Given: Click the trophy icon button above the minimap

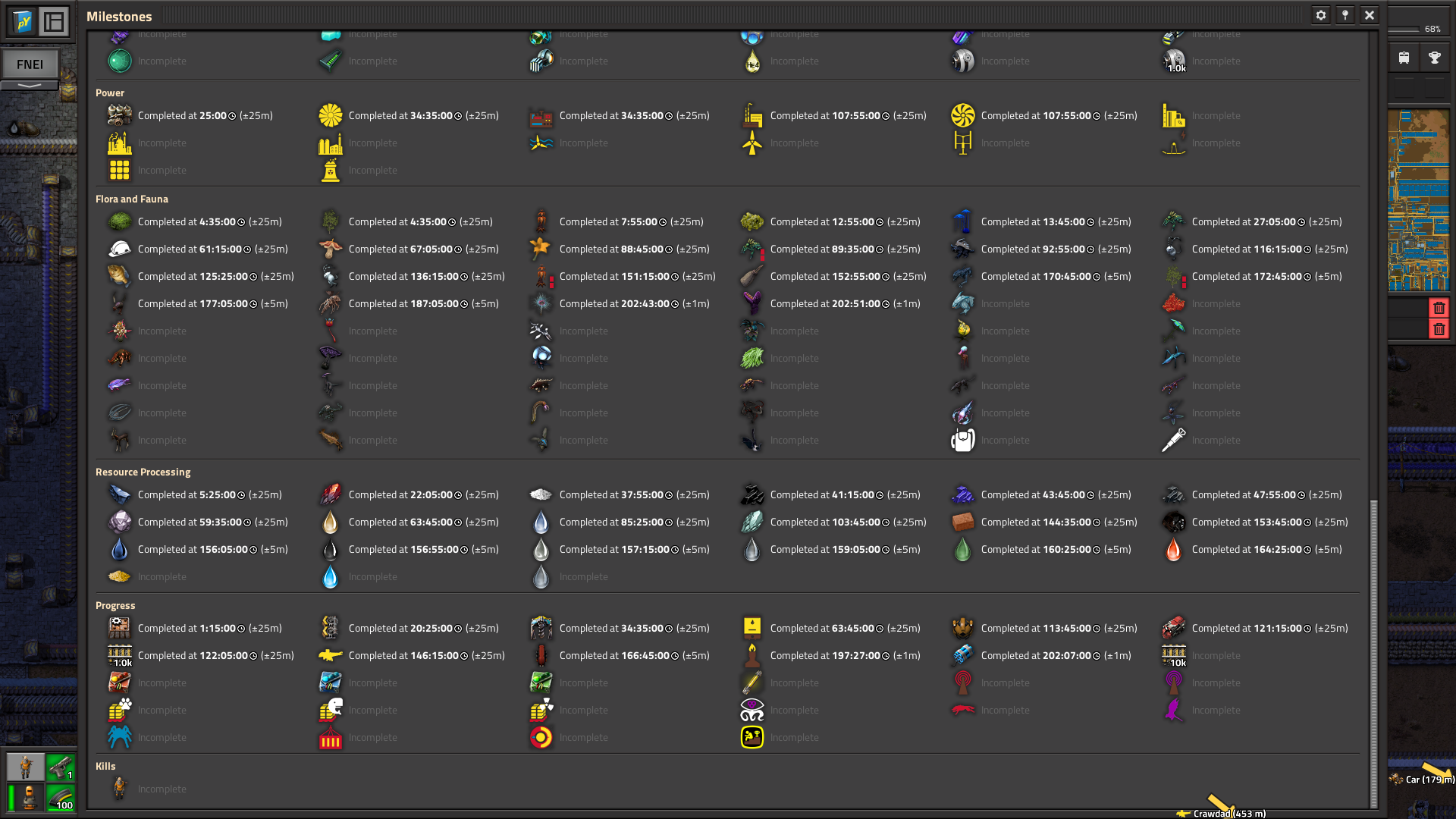Looking at the screenshot, I should (x=1435, y=58).
